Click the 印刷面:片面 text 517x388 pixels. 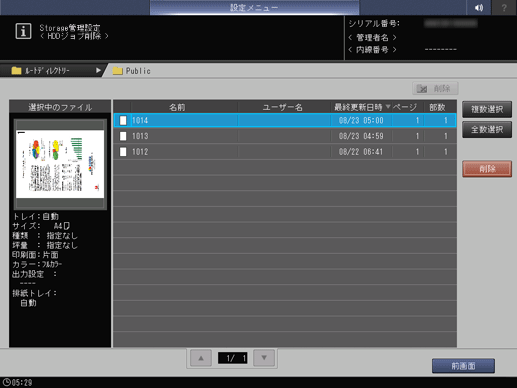click(x=35, y=255)
